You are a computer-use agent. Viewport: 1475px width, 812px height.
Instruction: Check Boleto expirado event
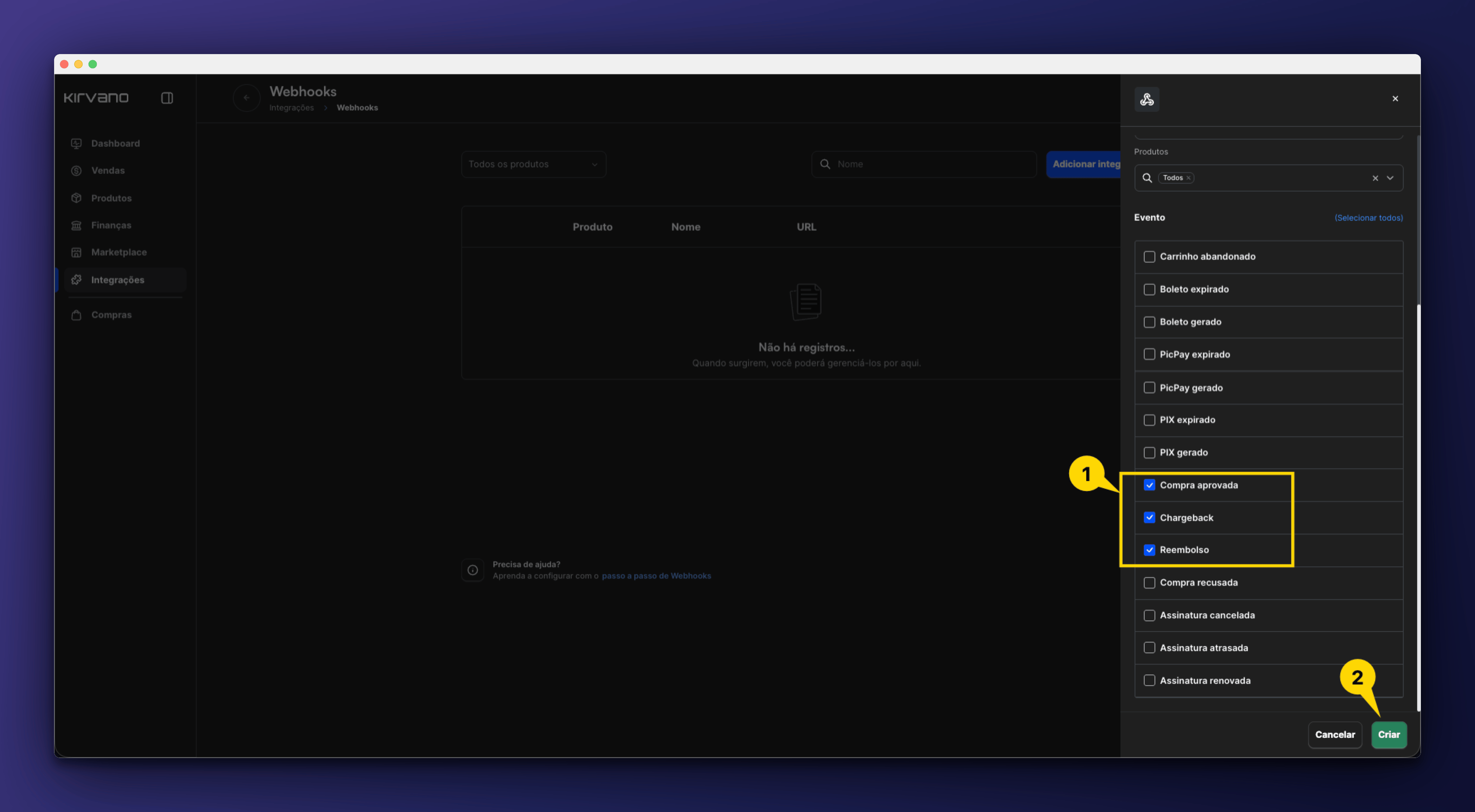click(x=1149, y=290)
